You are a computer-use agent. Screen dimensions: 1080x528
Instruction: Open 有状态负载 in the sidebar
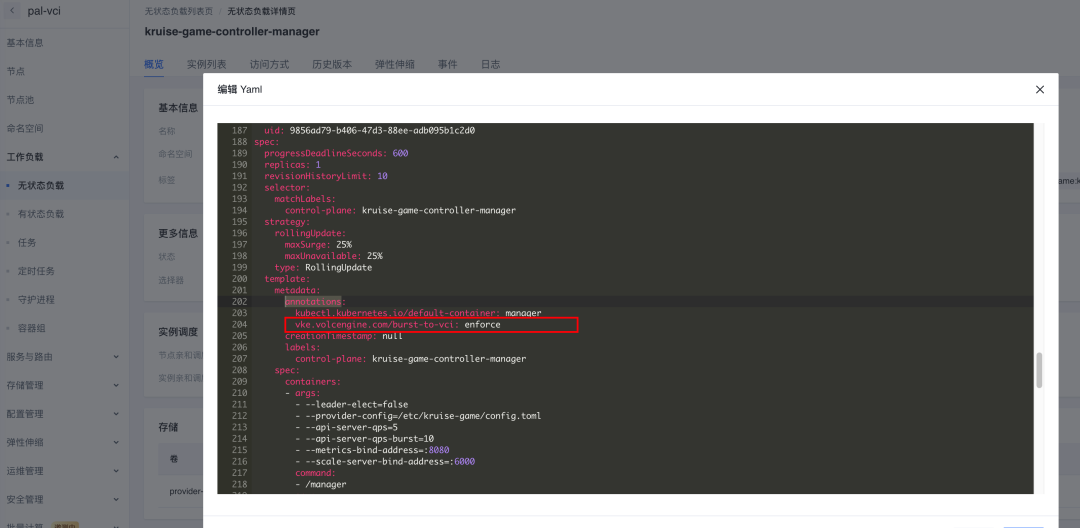41,214
